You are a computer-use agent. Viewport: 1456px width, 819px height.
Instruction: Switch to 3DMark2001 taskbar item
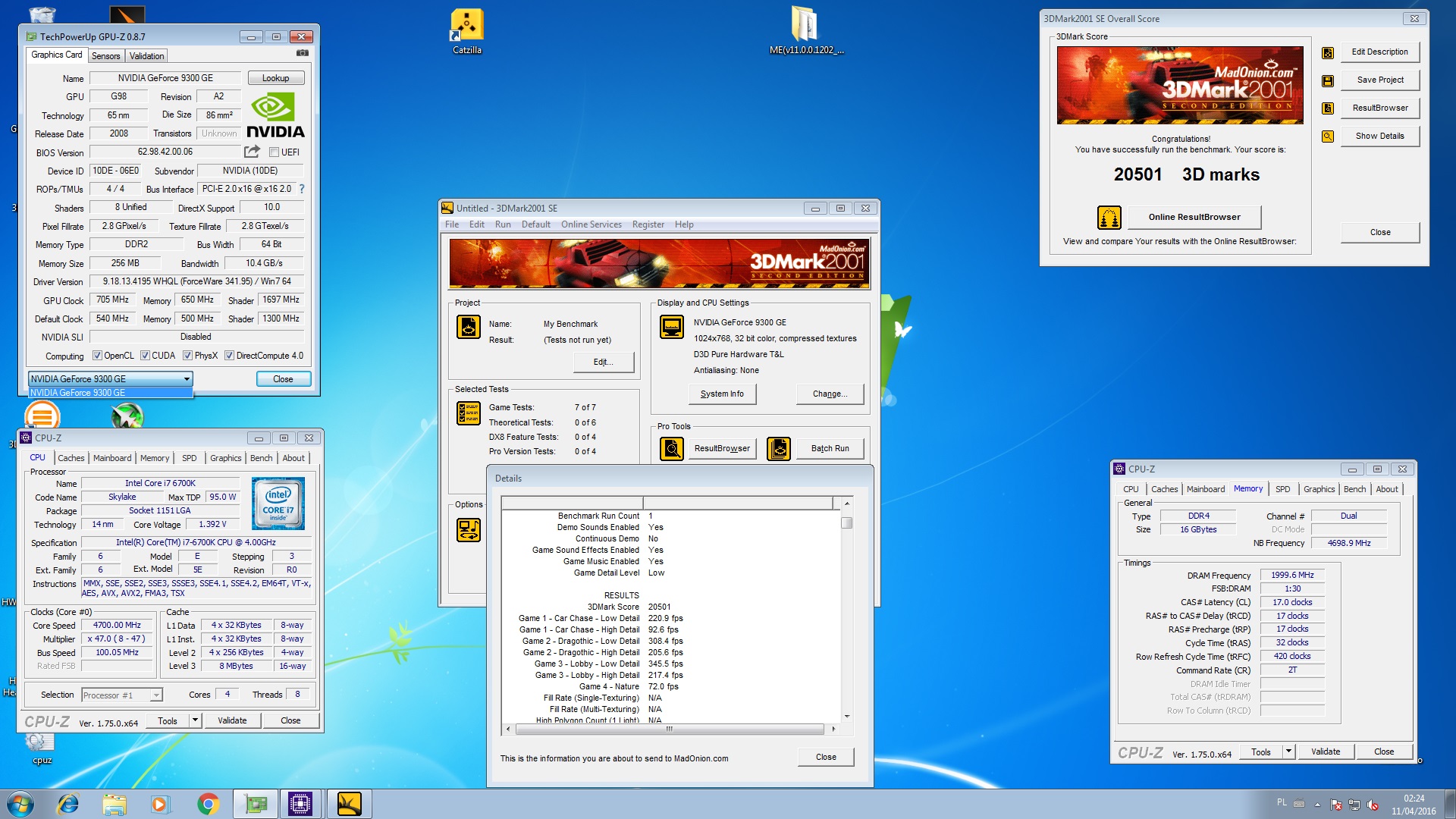click(x=349, y=804)
